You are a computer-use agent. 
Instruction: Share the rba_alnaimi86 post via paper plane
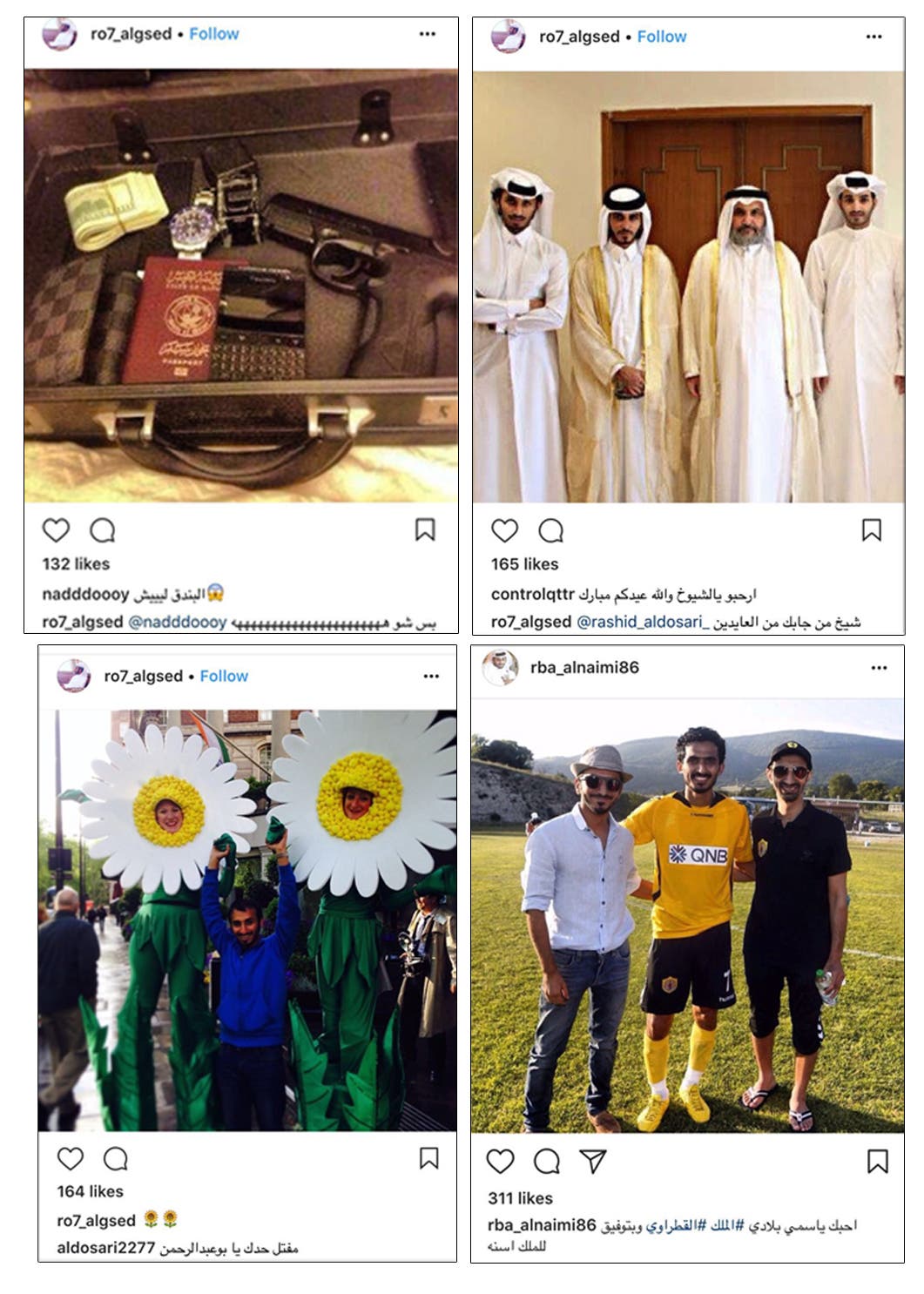(593, 1161)
